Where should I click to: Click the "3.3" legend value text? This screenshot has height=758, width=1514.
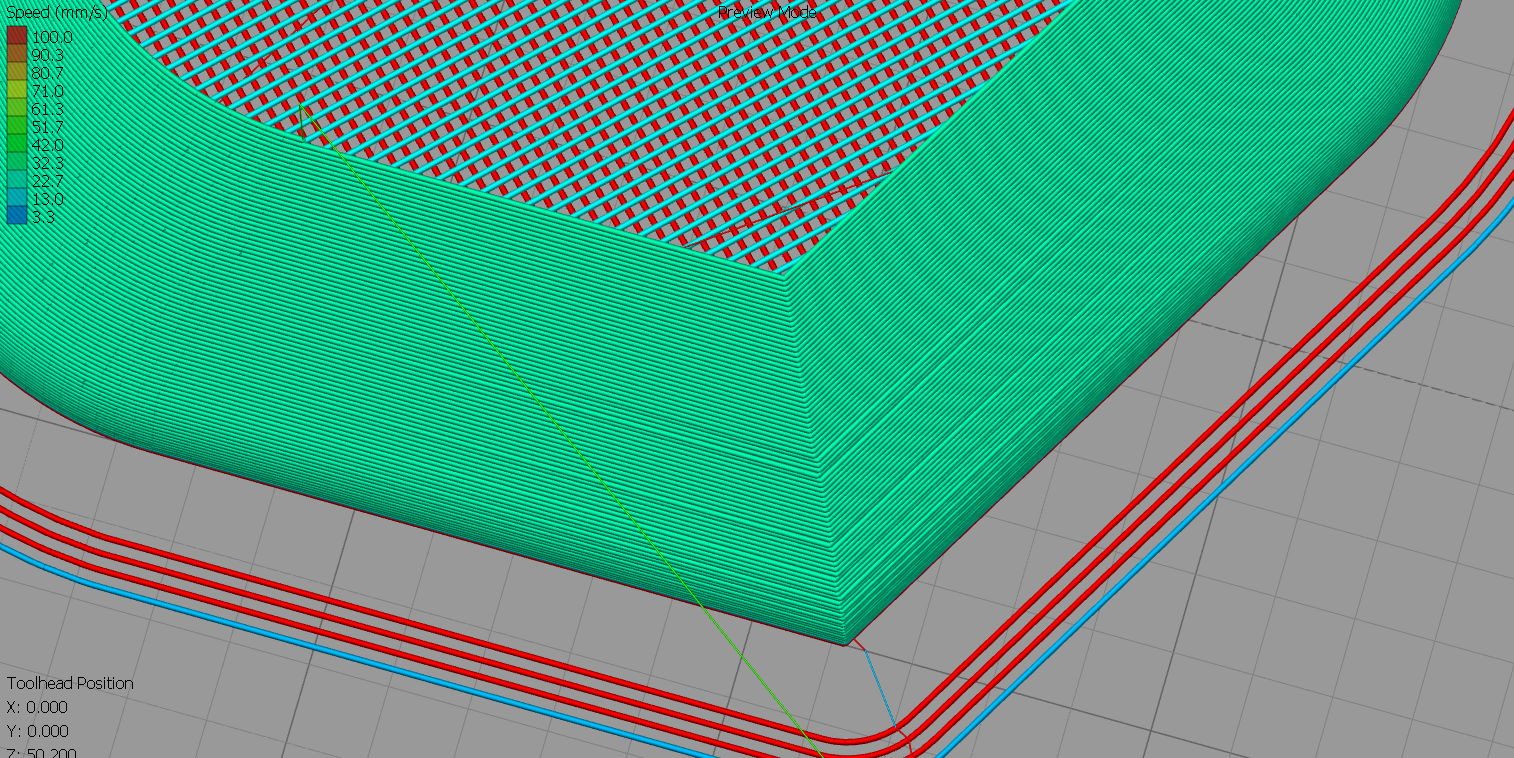pos(43,216)
